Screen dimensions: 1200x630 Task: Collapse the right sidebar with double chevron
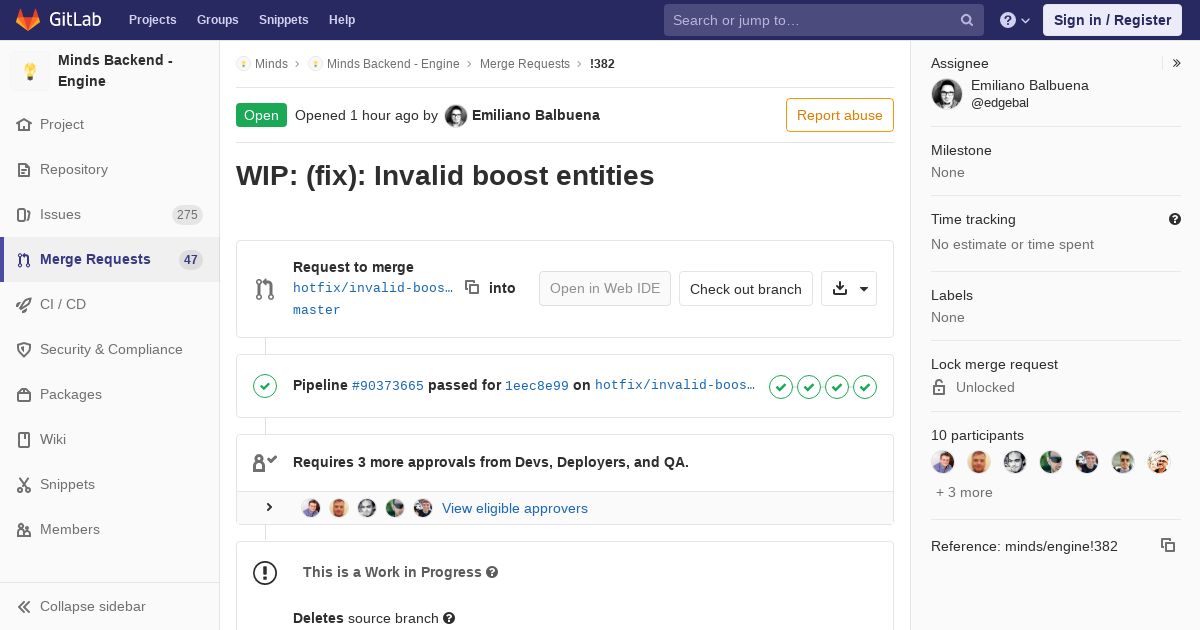pyautogui.click(x=1177, y=63)
